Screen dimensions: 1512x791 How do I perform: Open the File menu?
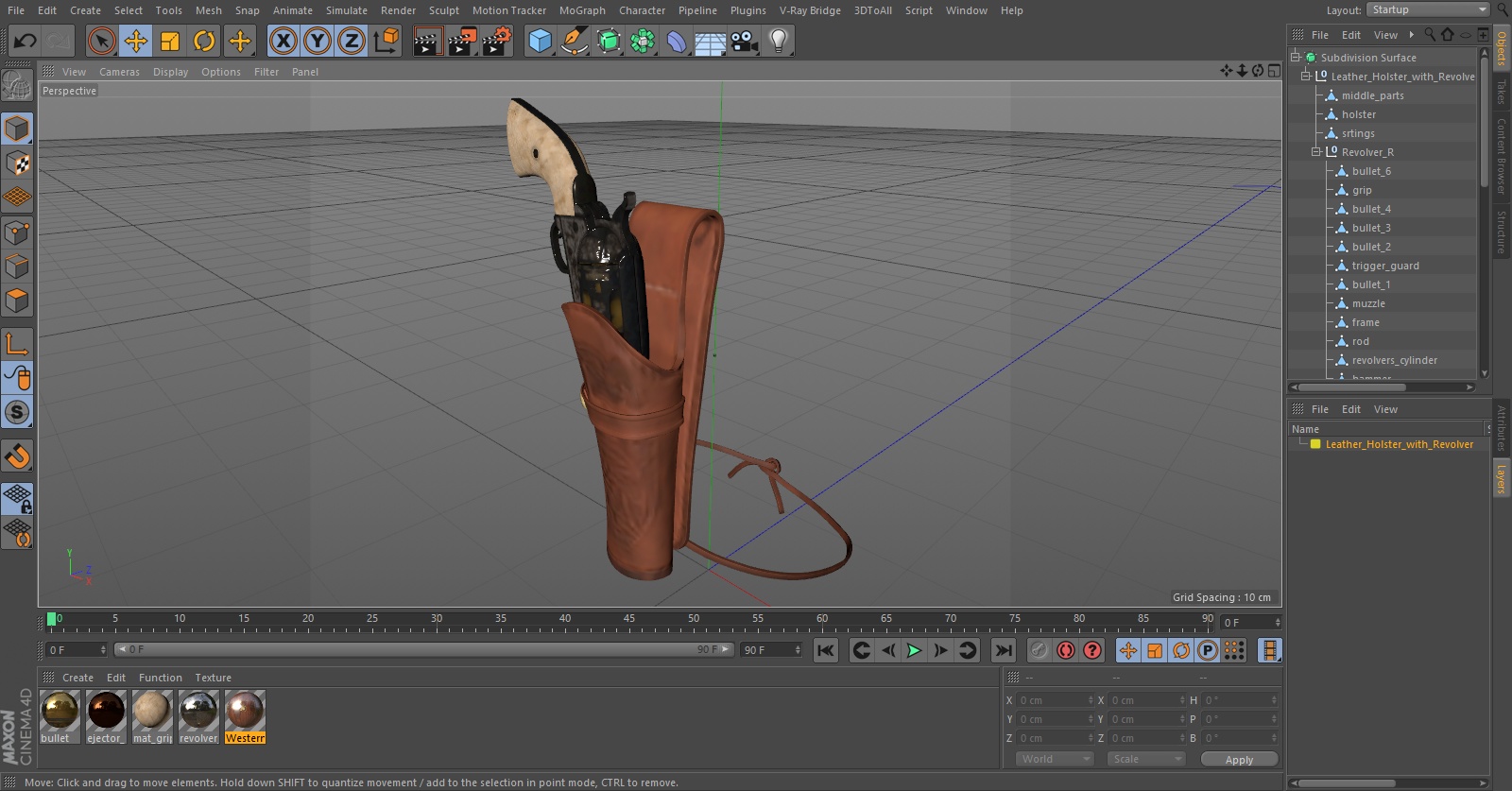pyautogui.click(x=16, y=10)
